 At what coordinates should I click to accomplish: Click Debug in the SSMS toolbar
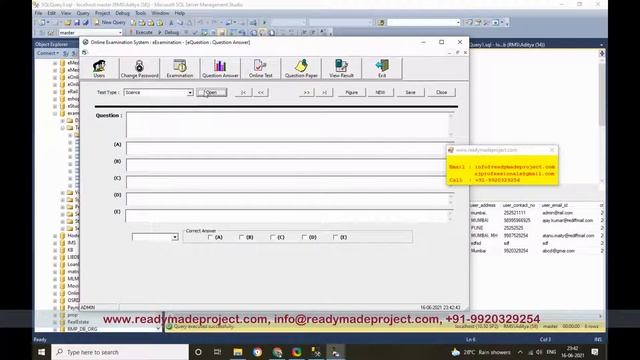[x=169, y=32]
